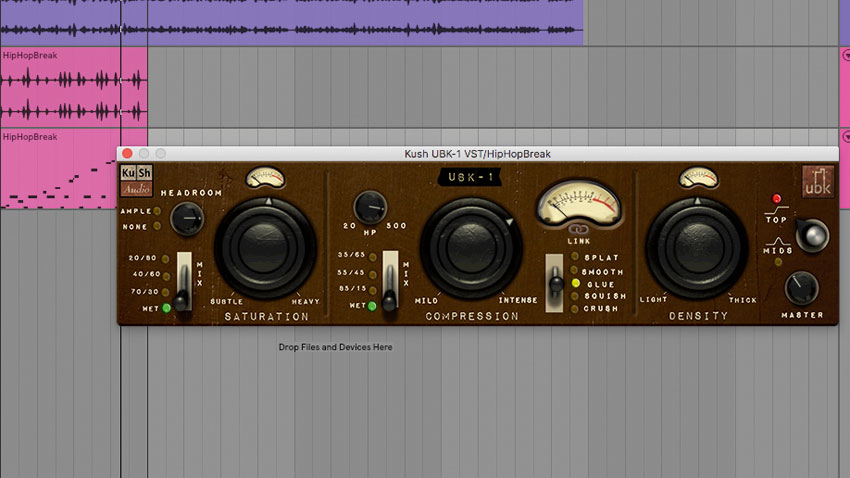
Task: Click the Top shelf curve icon
Action: (776, 209)
